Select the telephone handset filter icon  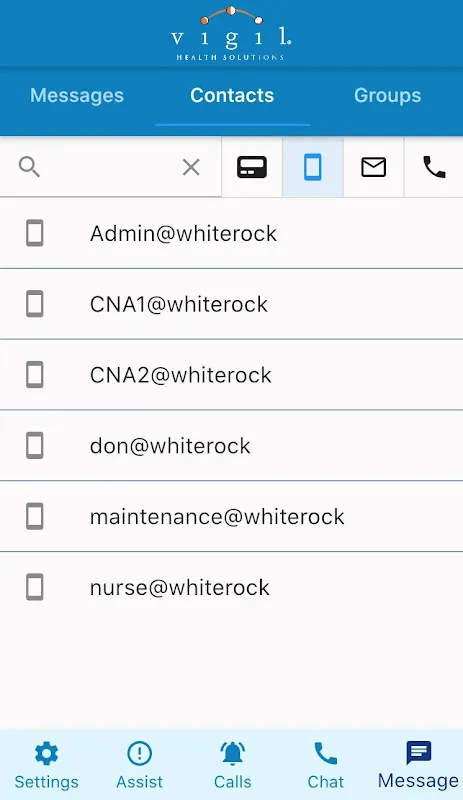434,167
